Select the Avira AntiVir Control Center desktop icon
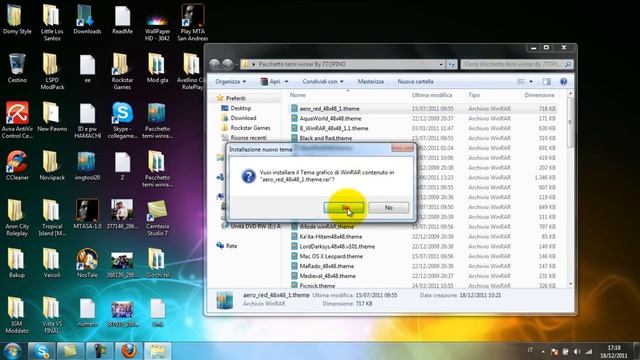 click(x=17, y=120)
